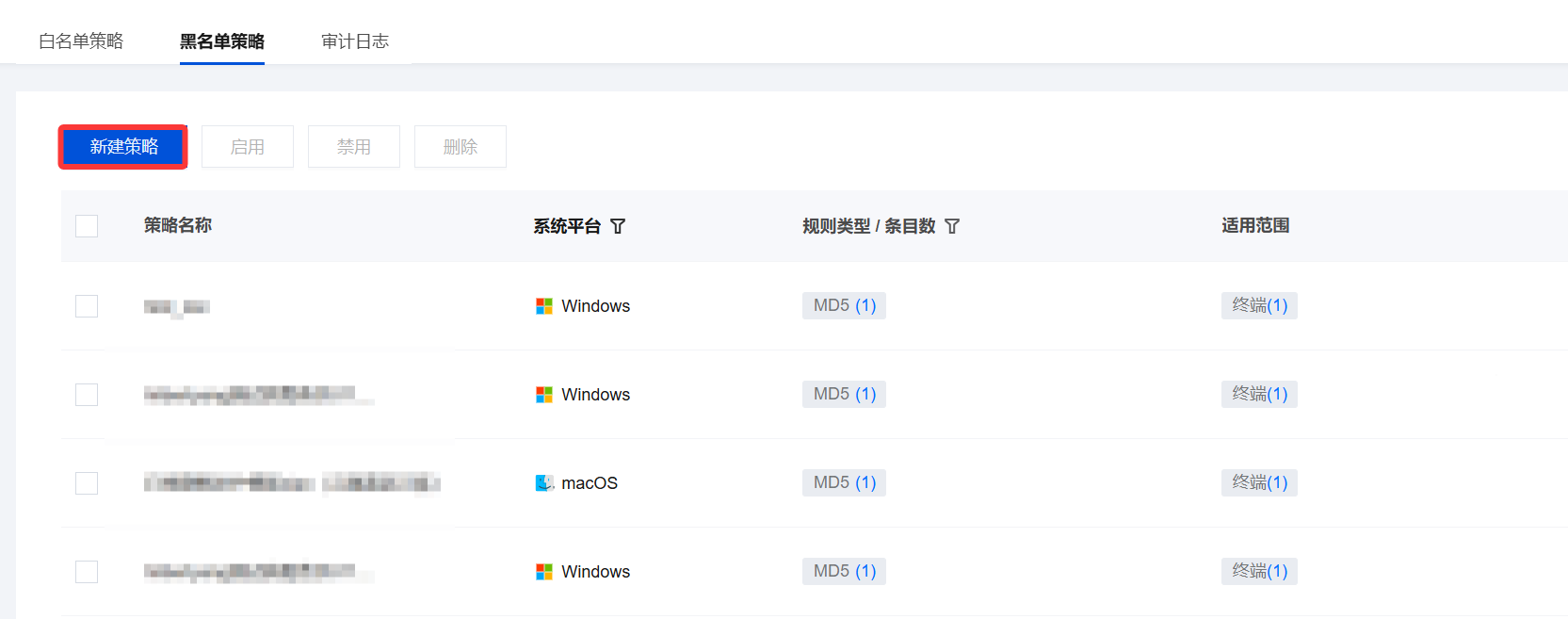Click the 禁用 button
Image resolution: width=1568 pixels, height=619 pixels.
pos(354,147)
